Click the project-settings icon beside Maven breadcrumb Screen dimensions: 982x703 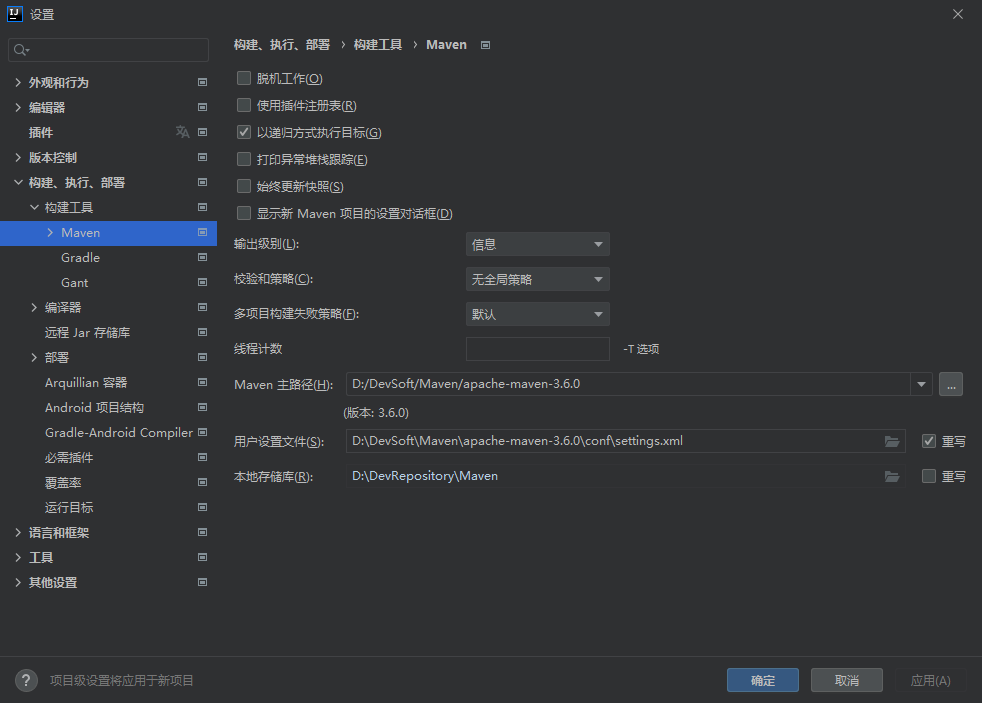(x=485, y=44)
